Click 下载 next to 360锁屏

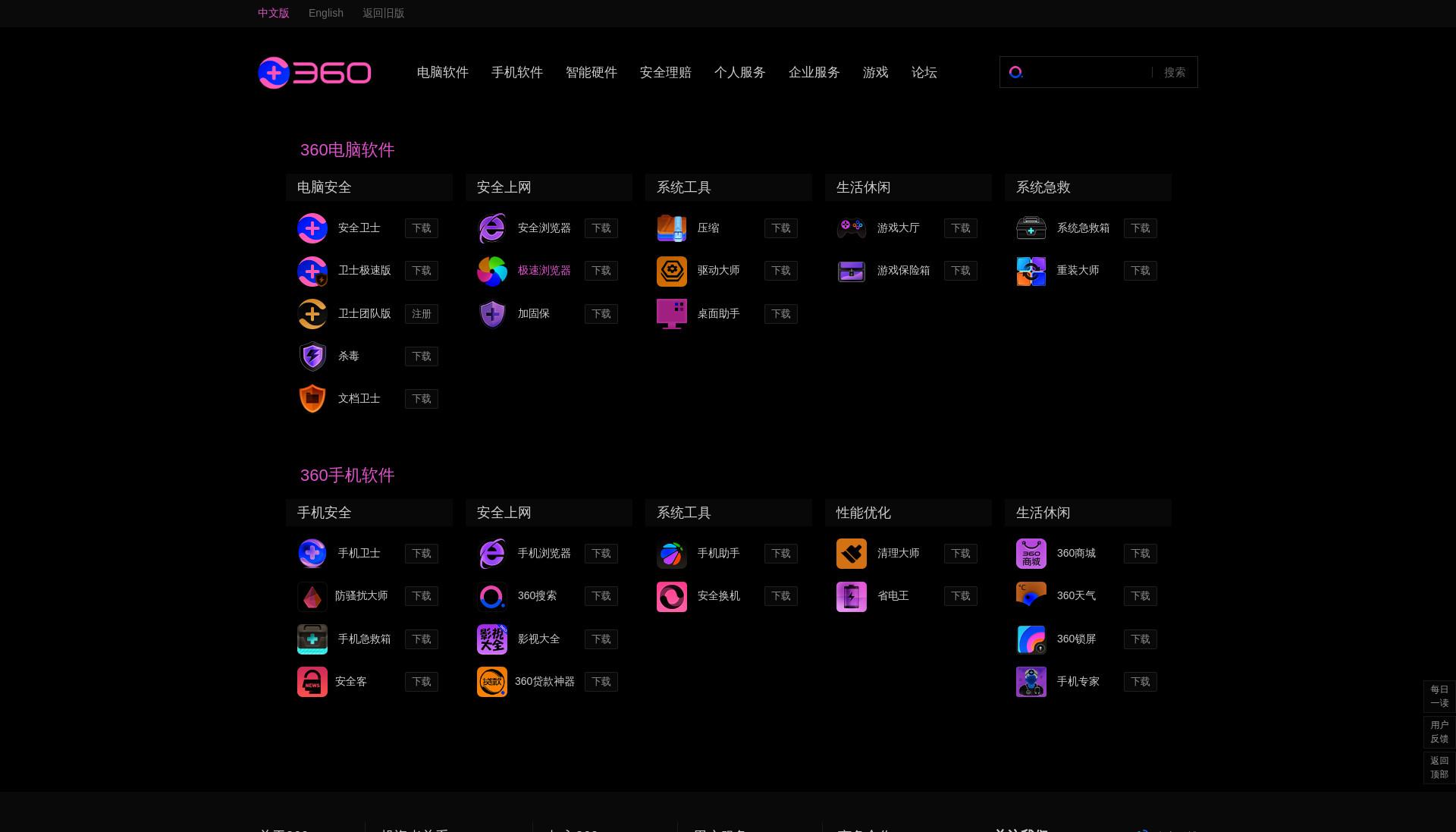[x=1141, y=639]
